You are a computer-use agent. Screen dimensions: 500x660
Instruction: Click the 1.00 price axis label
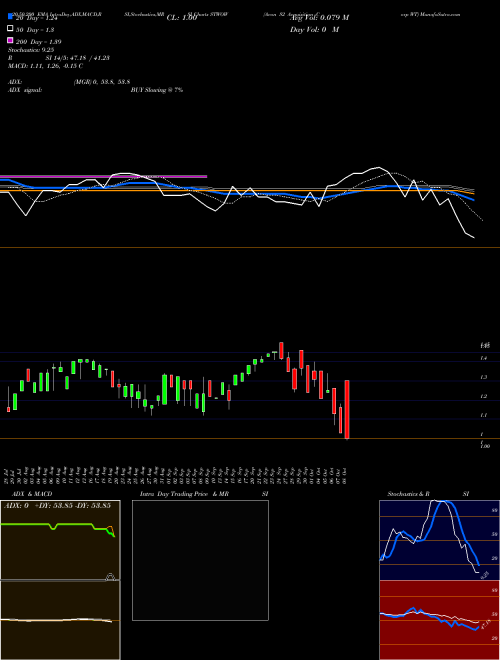(x=485, y=446)
